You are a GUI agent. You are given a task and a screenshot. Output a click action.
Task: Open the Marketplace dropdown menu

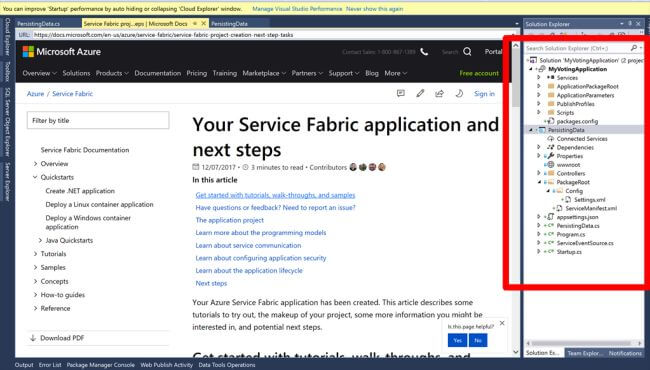click(264, 73)
